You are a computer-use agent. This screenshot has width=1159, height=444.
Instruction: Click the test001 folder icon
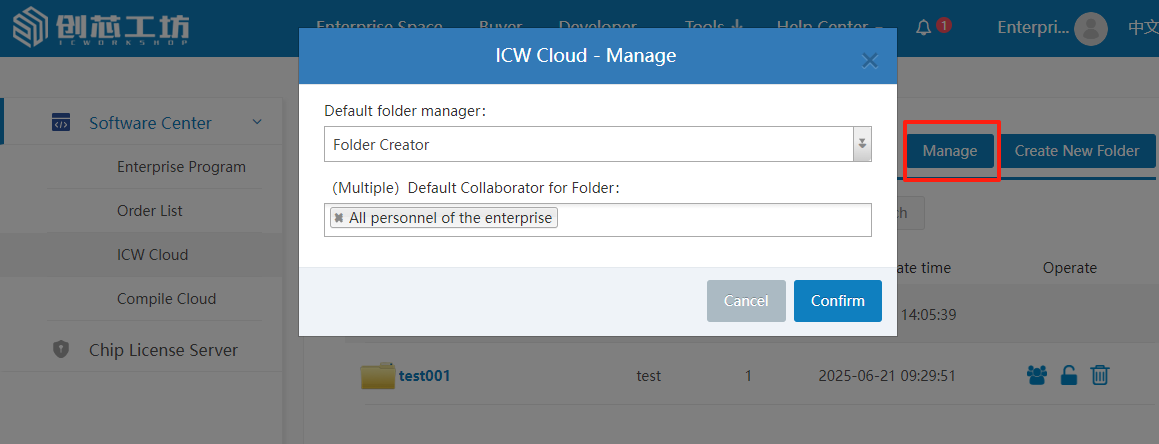click(x=378, y=376)
